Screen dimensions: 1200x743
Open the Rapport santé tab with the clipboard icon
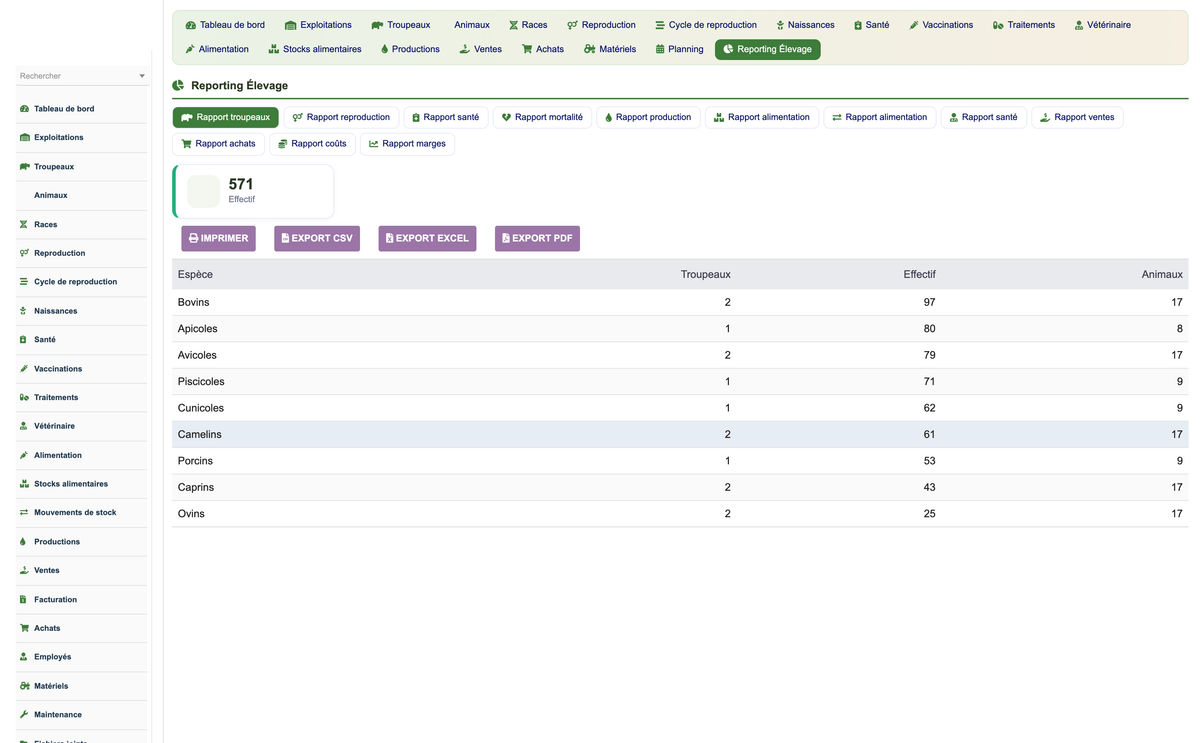tap(446, 117)
